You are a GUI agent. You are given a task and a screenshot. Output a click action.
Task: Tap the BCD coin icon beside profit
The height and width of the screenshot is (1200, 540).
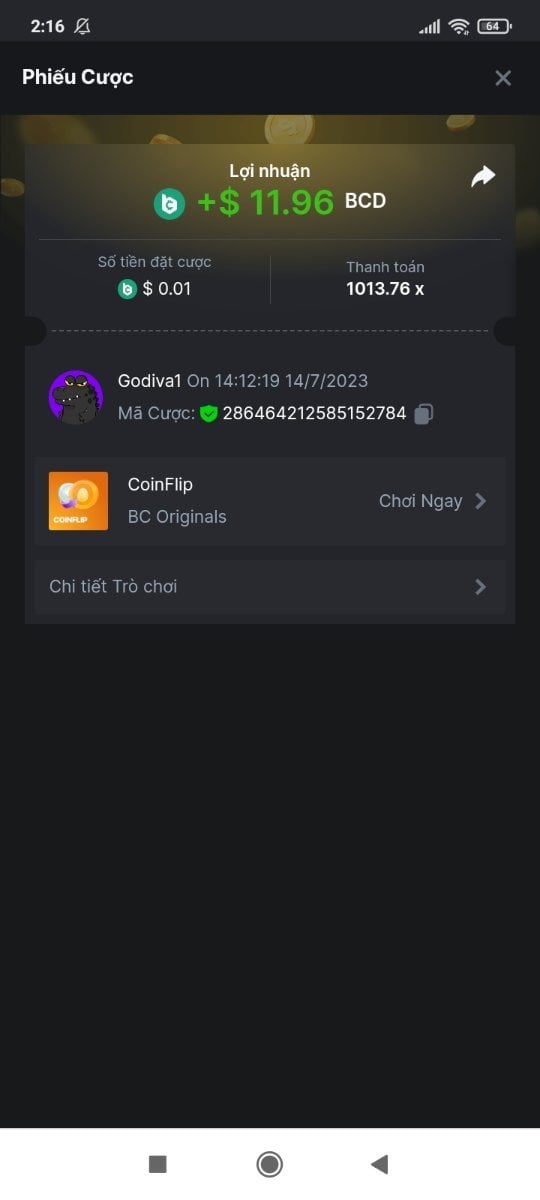coord(170,204)
